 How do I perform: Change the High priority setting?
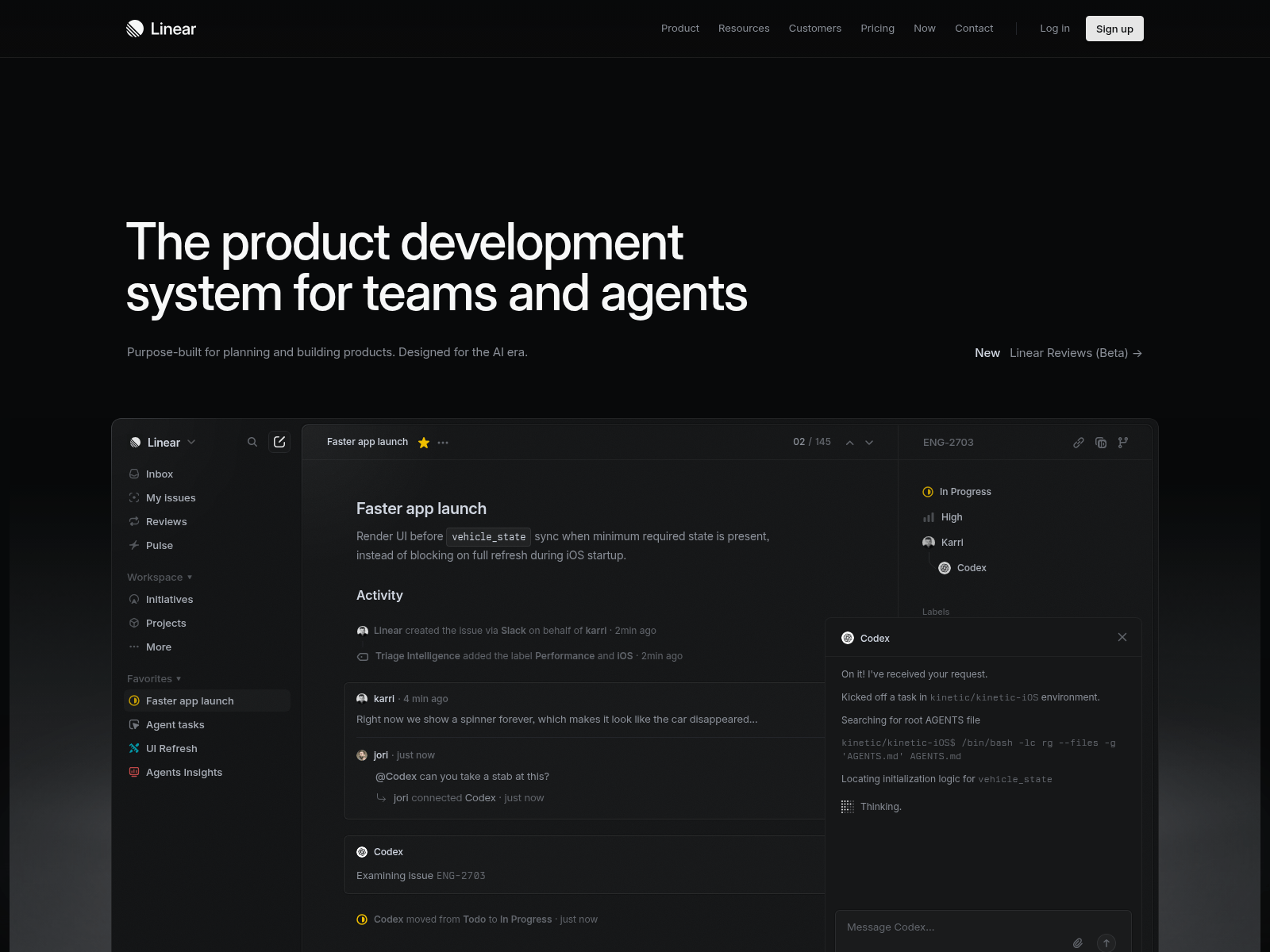pyautogui.click(x=943, y=517)
